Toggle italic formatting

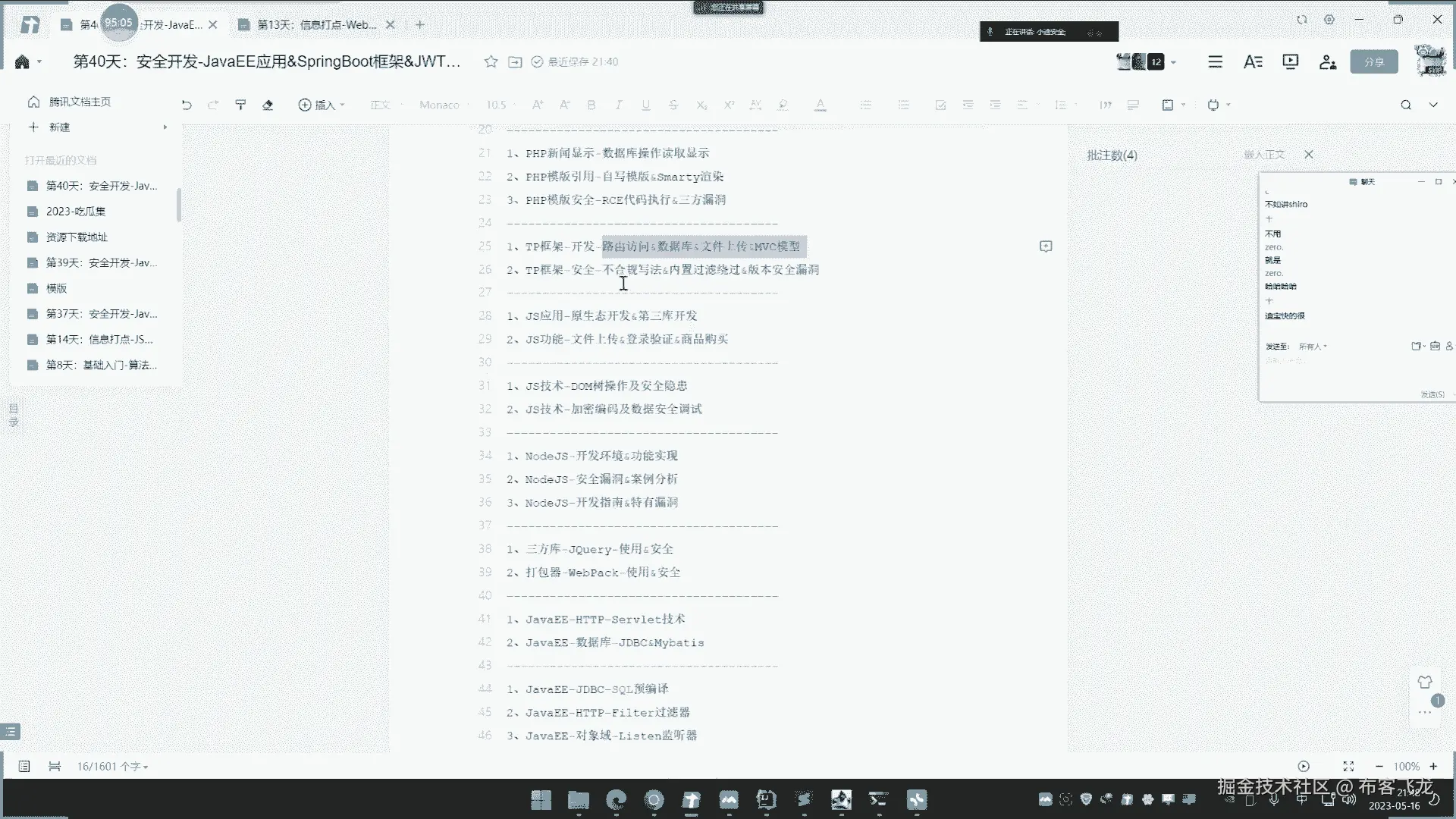pos(618,105)
